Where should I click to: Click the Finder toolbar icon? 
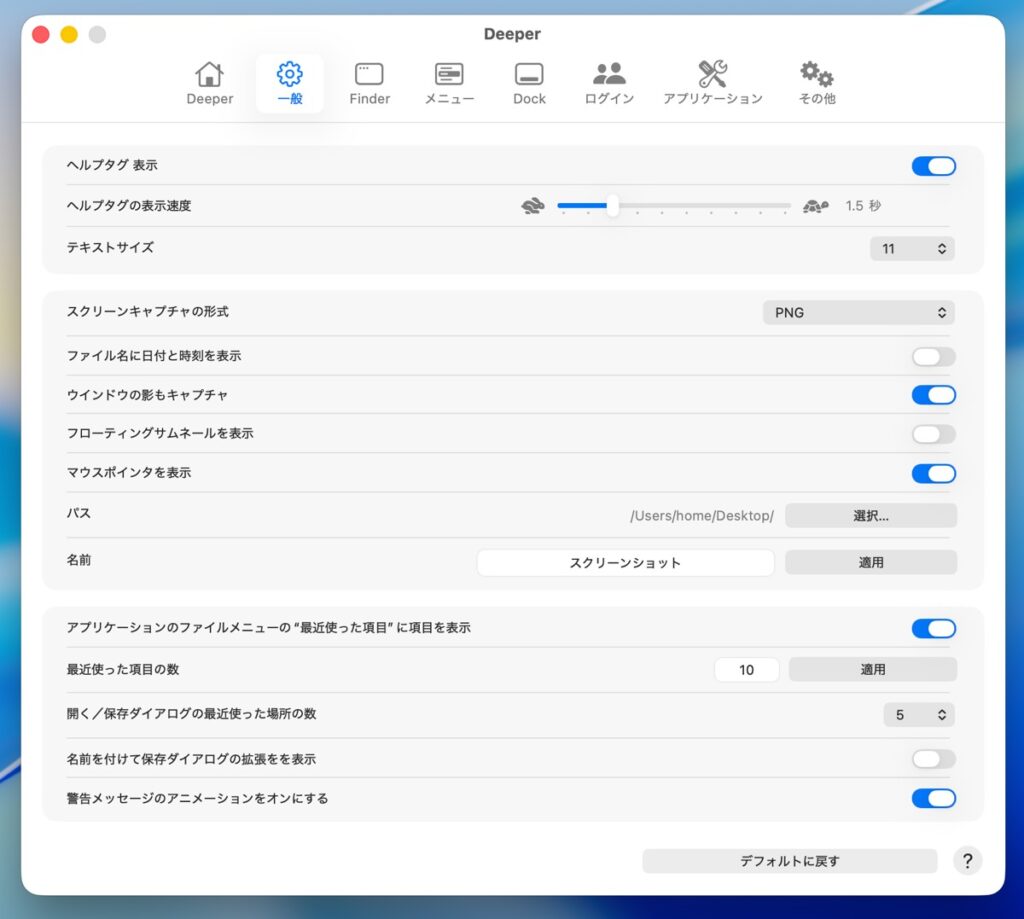point(369,75)
